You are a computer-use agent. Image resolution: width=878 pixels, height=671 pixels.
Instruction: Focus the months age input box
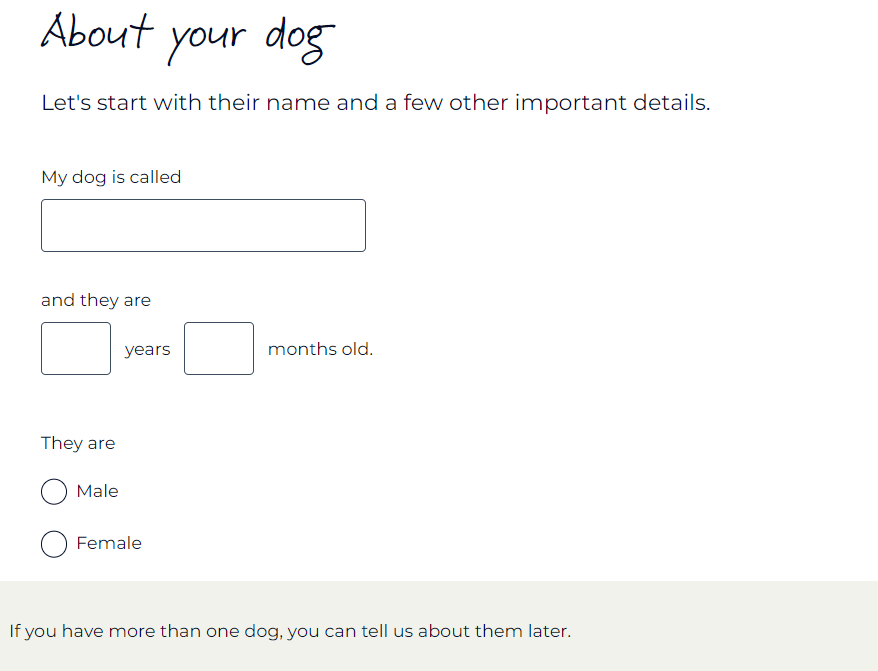pyautogui.click(x=219, y=348)
